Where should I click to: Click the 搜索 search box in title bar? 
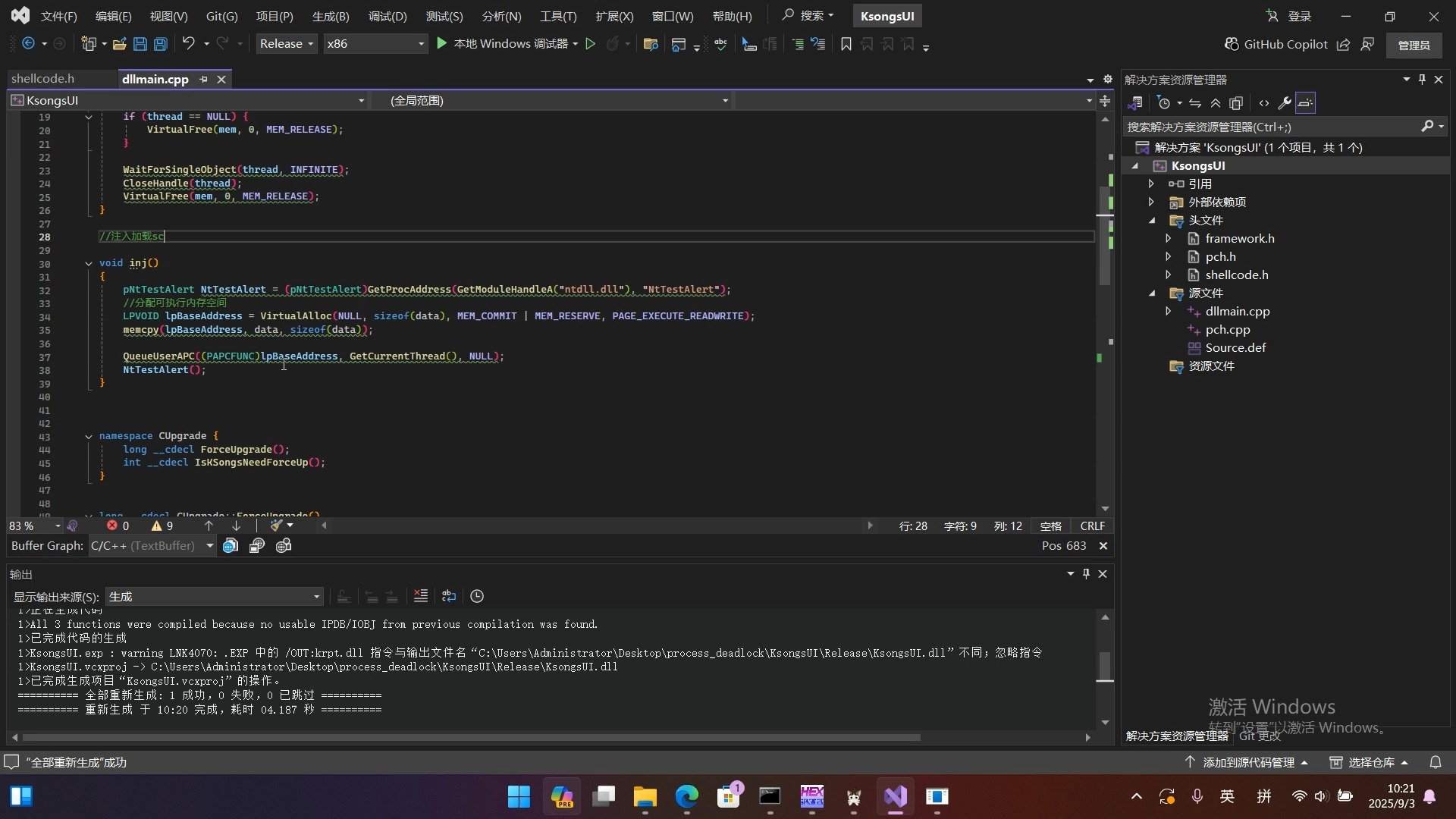click(808, 15)
